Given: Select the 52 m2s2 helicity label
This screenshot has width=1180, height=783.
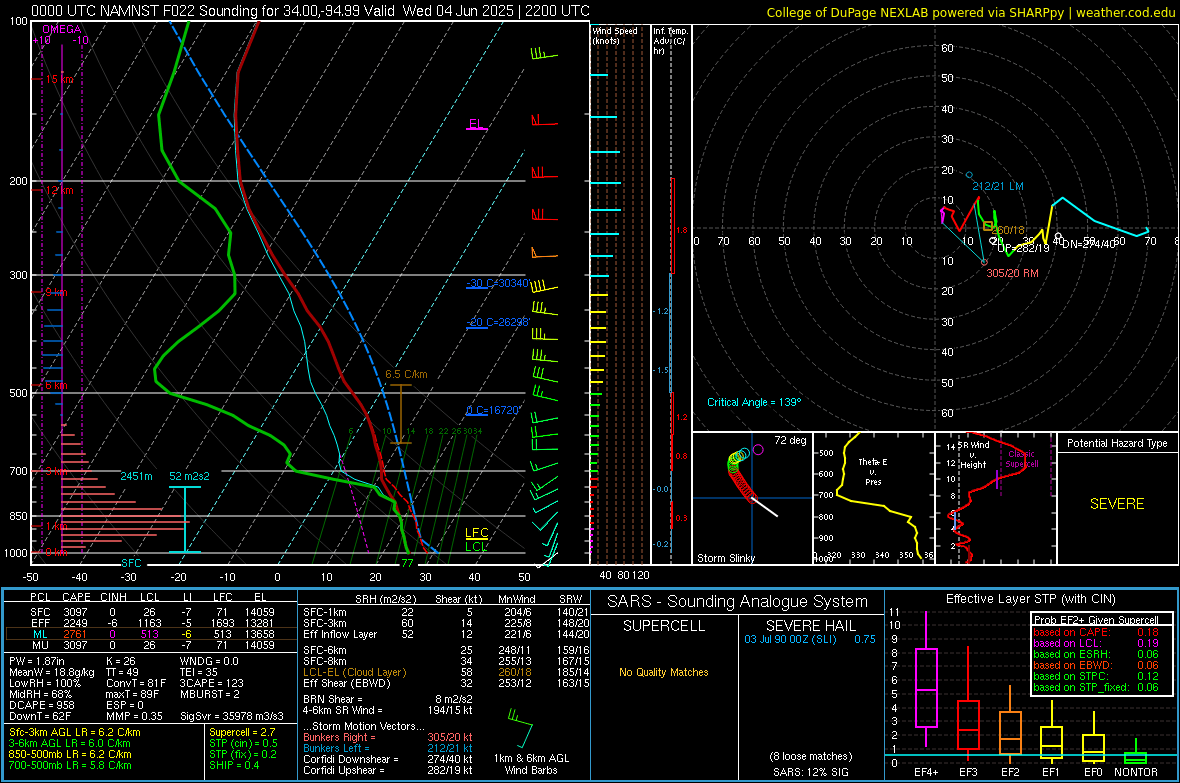Looking at the screenshot, I should tap(189, 476).
